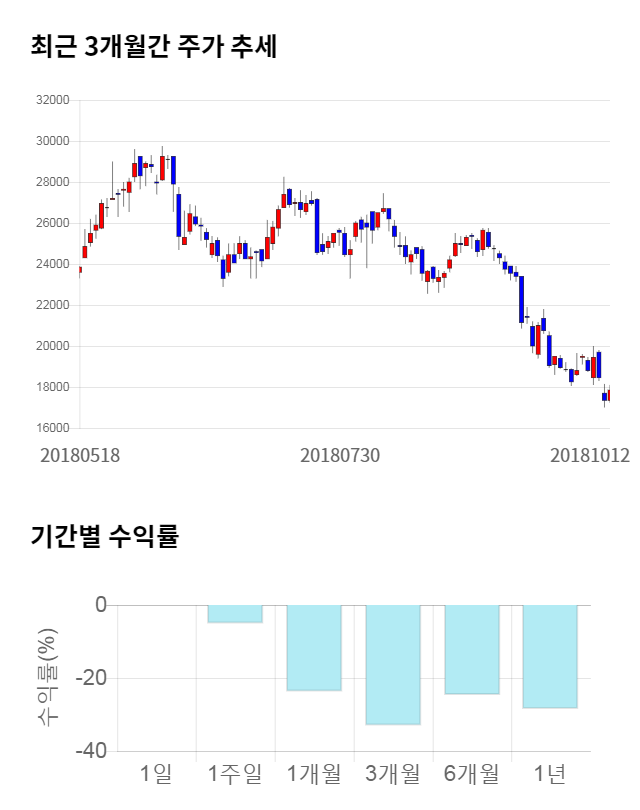This screenshot has height=810, width=640.
Task: Click the '기간별 수익률' section heading
Action: pos(105,536)
